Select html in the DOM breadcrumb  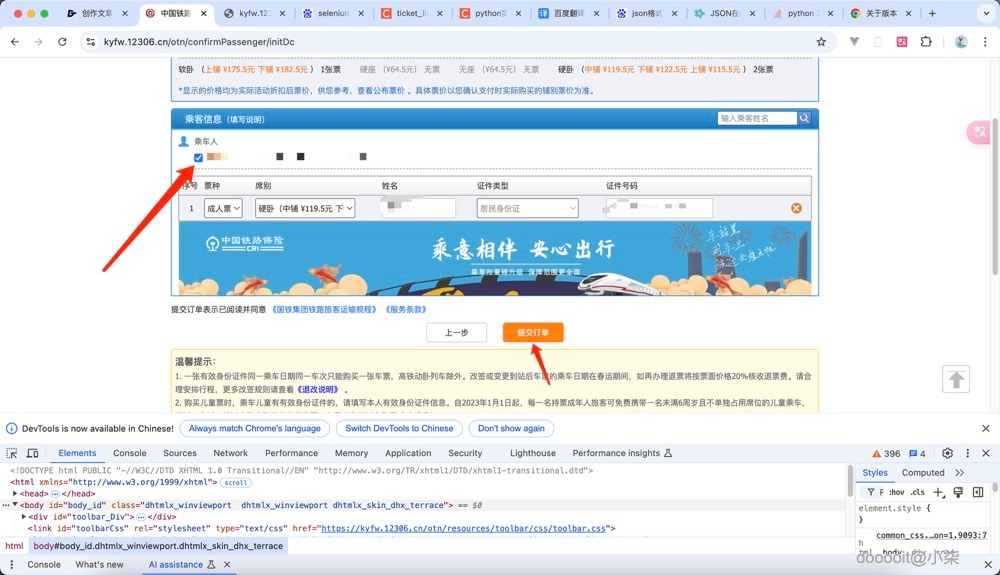pyautogui.click(x=14, y=546)
